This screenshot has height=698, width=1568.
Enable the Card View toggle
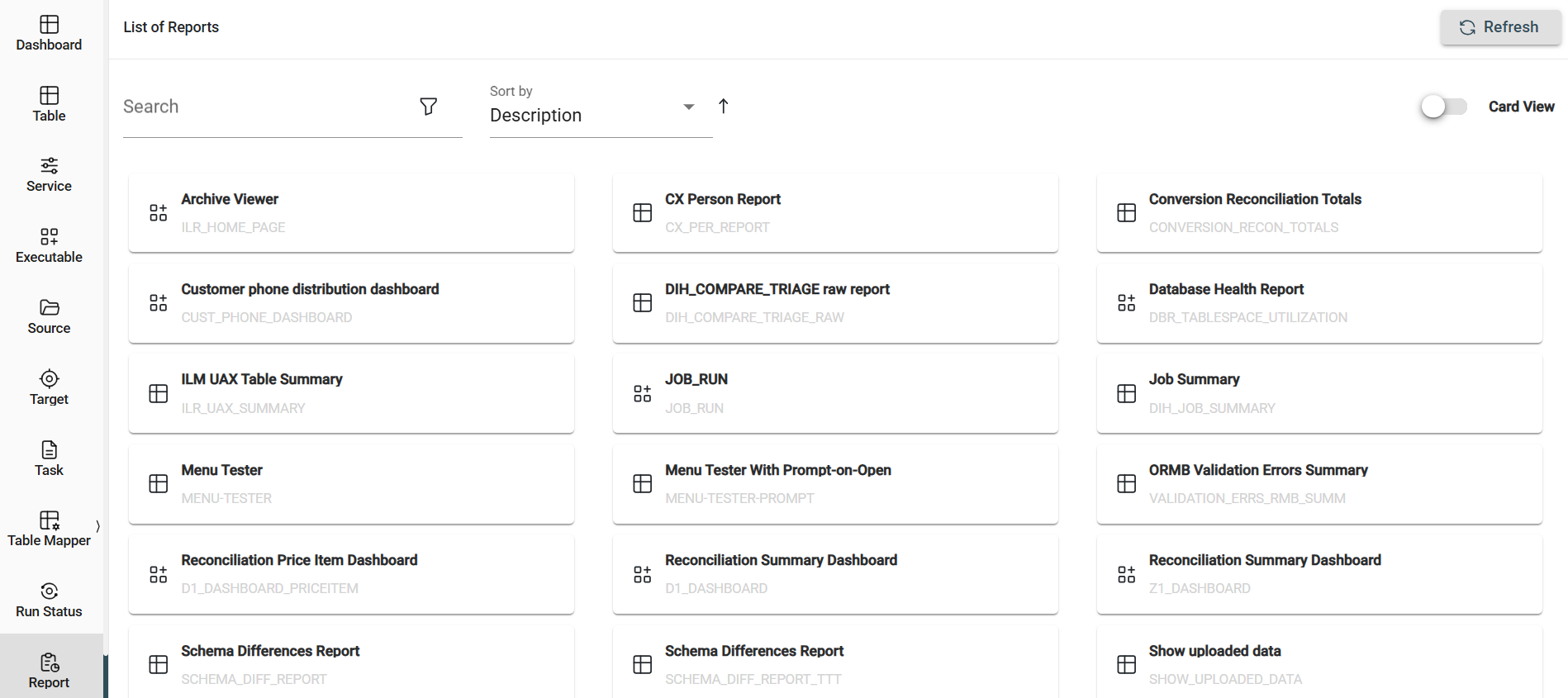pyautogui.click(x=1443, y=107)
